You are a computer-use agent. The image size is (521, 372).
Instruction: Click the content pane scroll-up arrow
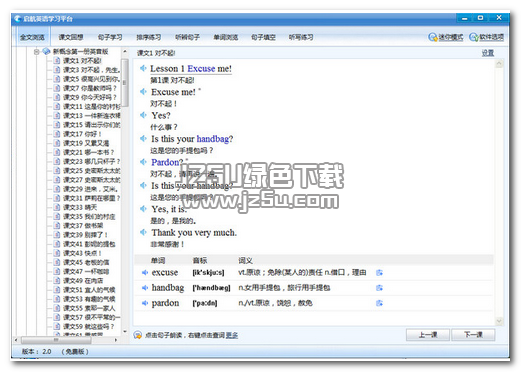click(x=499, y=64)
